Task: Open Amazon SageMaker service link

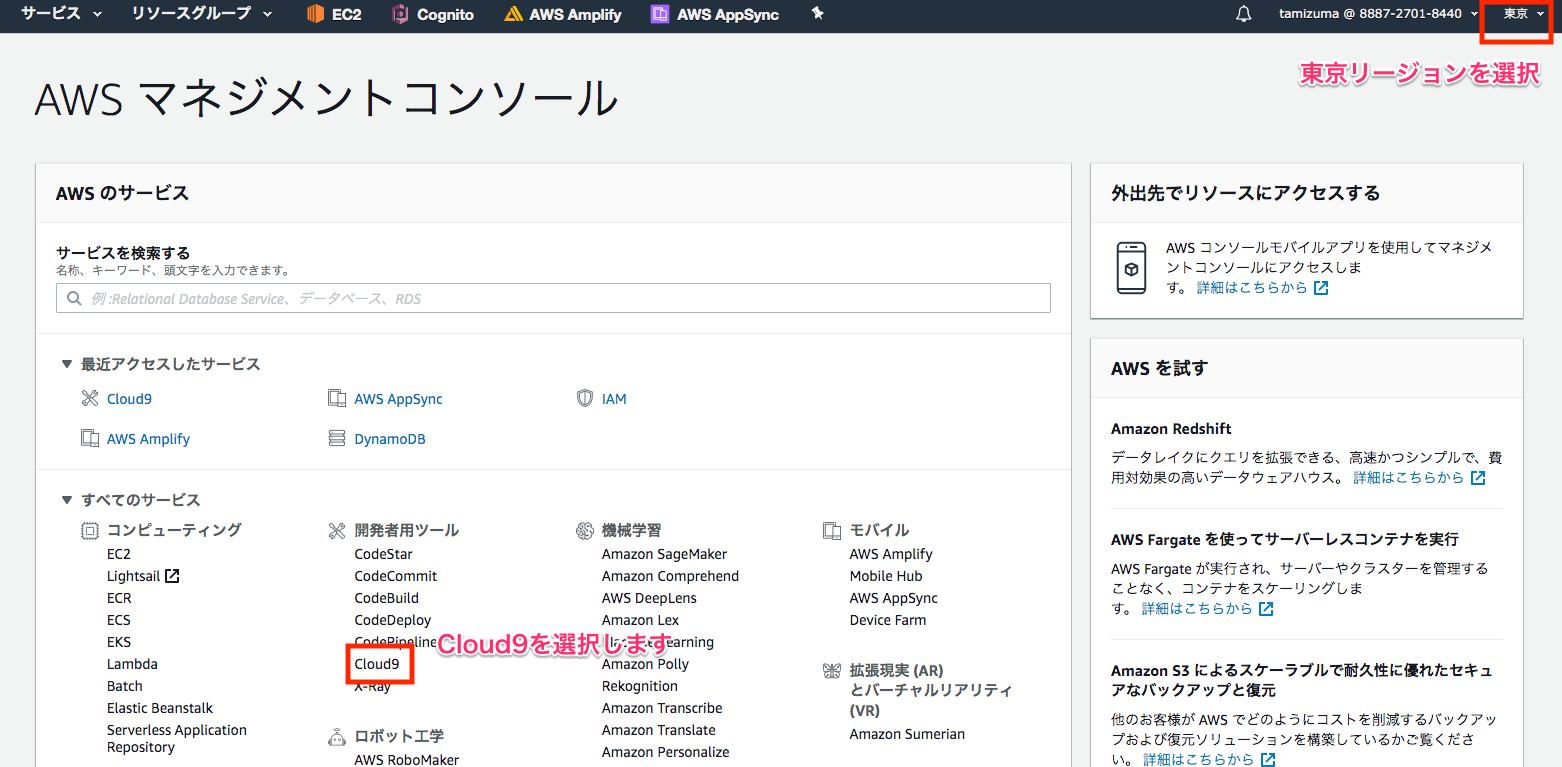Action: tap(664, 554)
